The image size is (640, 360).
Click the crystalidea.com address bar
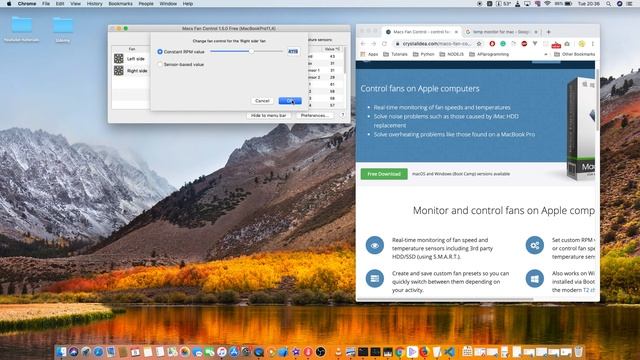tap(437, 44)
